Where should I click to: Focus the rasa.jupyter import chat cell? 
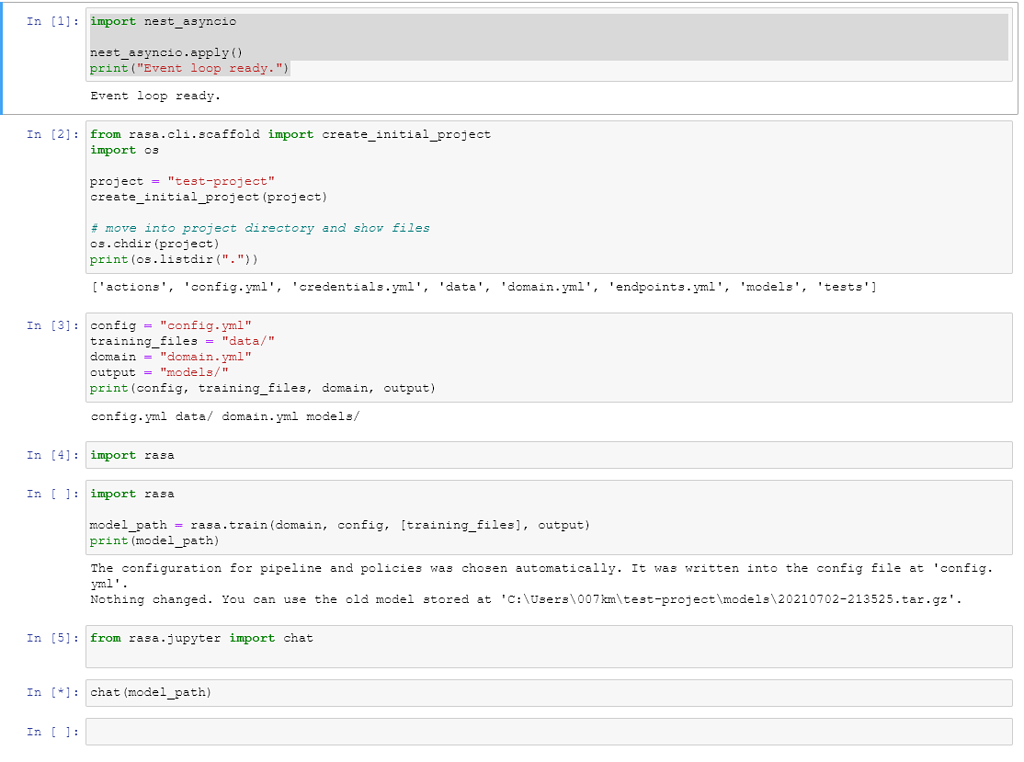pos(548,646)
